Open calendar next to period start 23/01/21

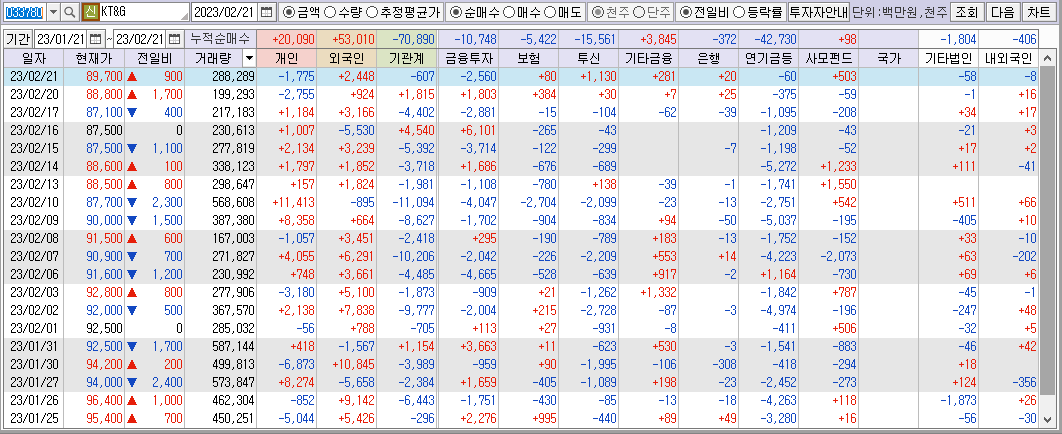tap(95, 39)
